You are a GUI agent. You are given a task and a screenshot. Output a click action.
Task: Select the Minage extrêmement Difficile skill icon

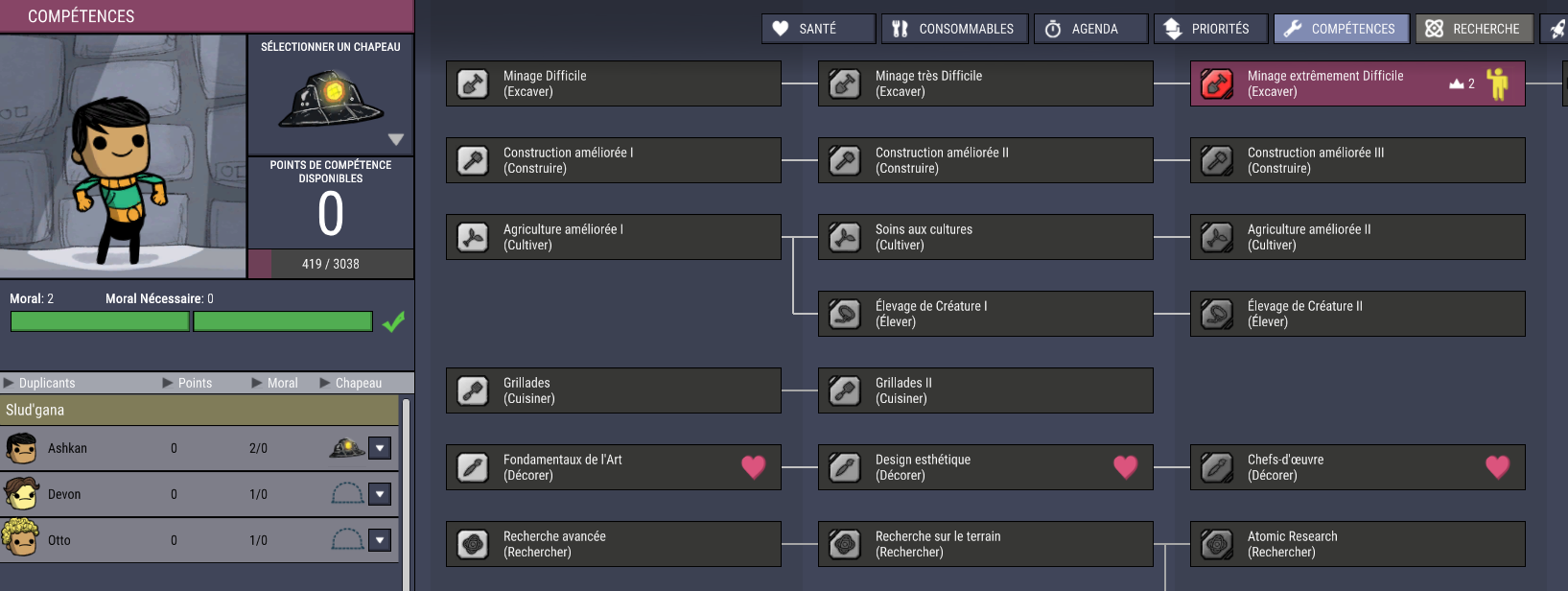click(x=1217, y=84)
